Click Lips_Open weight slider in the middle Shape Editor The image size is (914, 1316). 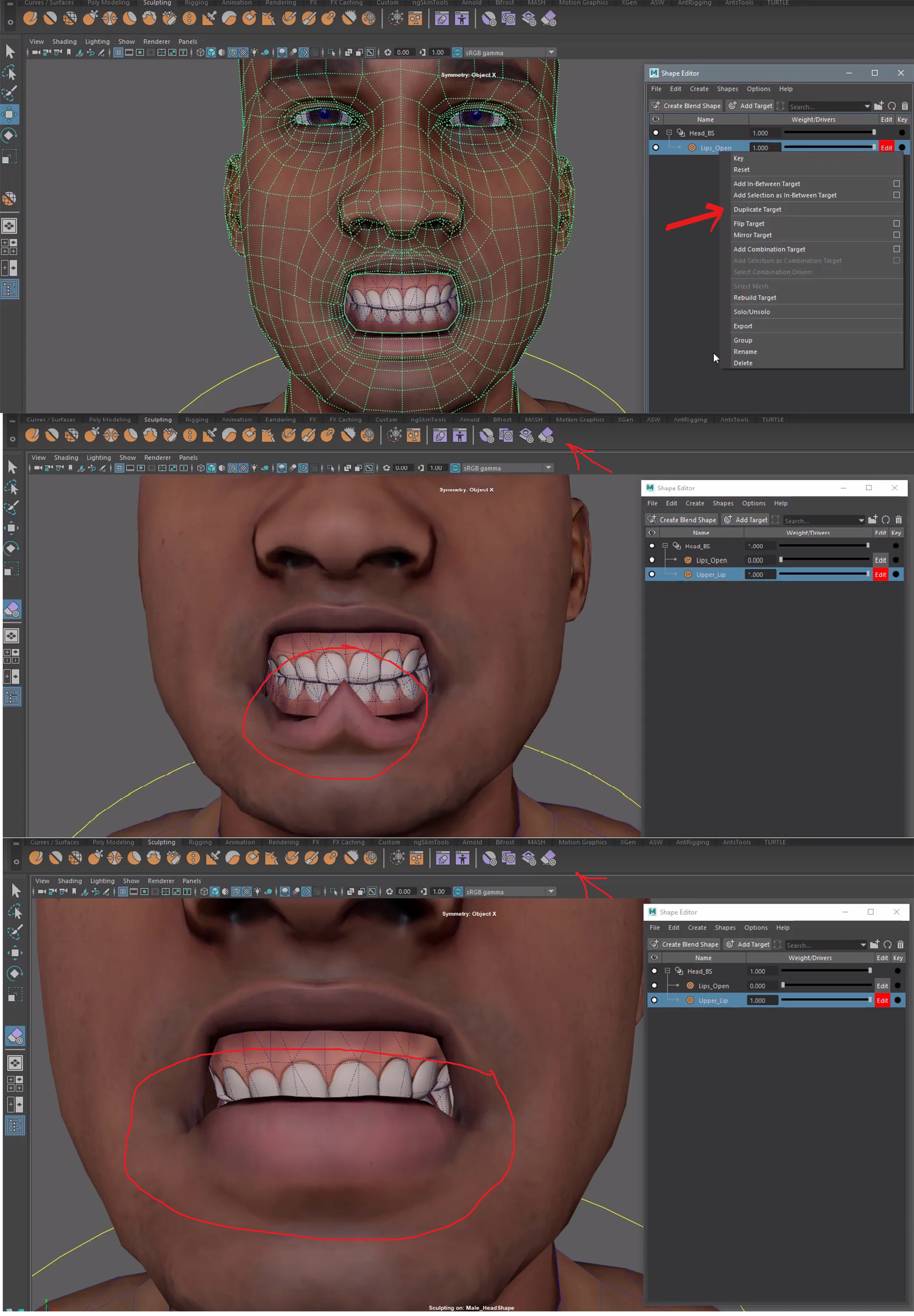click(824, 560)
